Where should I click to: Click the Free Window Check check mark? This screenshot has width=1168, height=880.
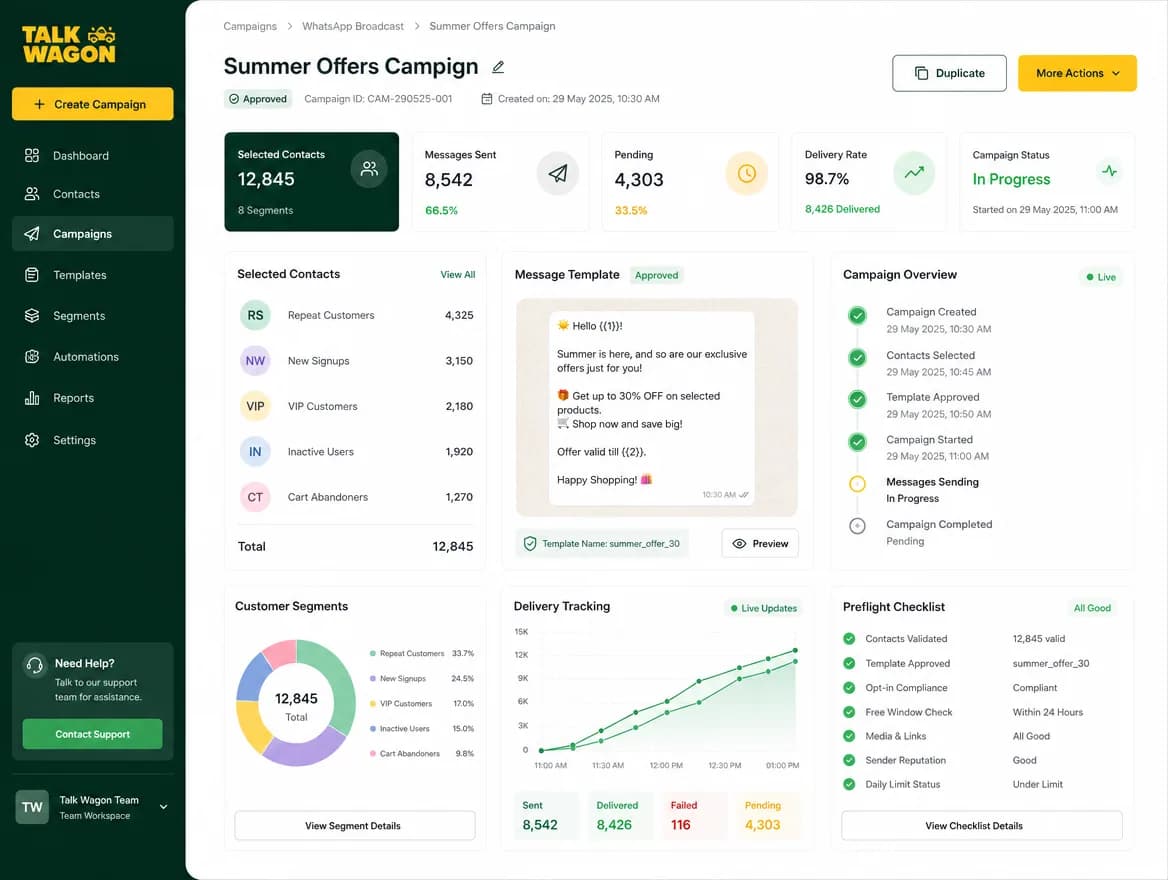(x=848, y=712)
